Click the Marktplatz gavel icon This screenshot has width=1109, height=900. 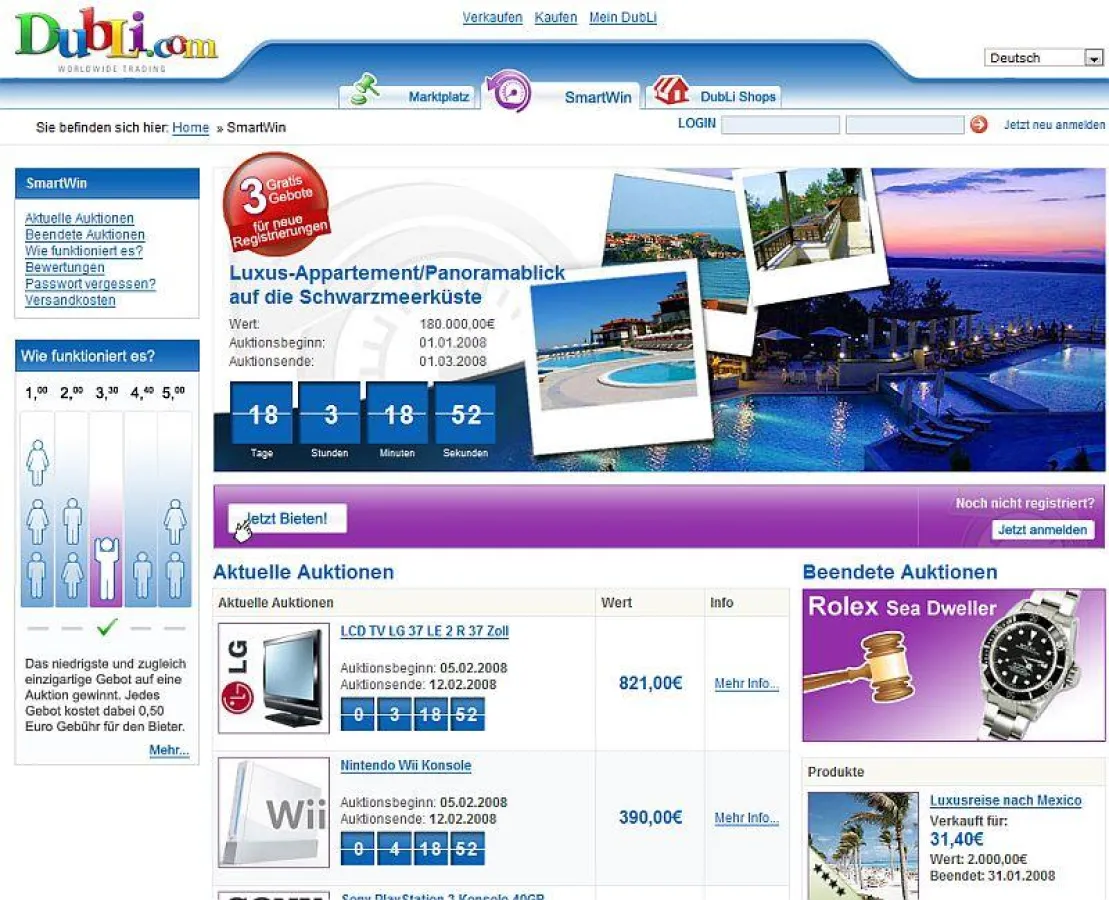point(363,89)
